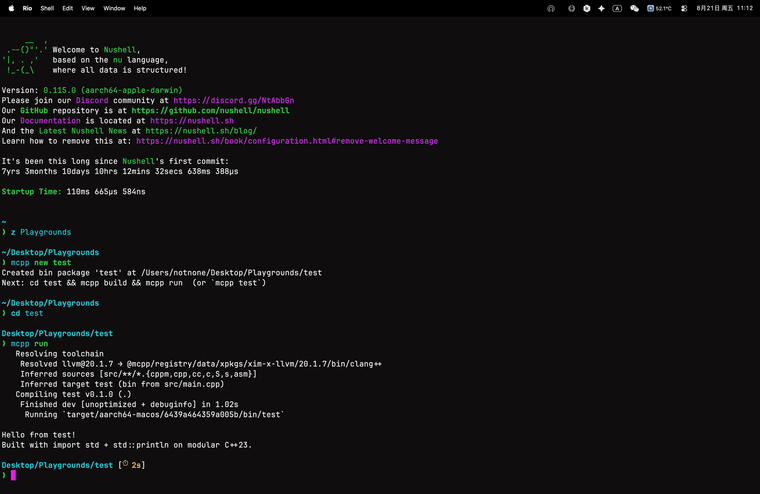The image size is (760, 494).
Task: Open the Window menu
Action: (x=114, y=8)
